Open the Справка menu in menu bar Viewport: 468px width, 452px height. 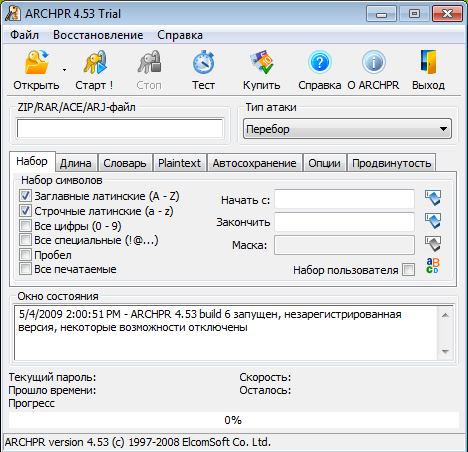click(x=180, y=35)
